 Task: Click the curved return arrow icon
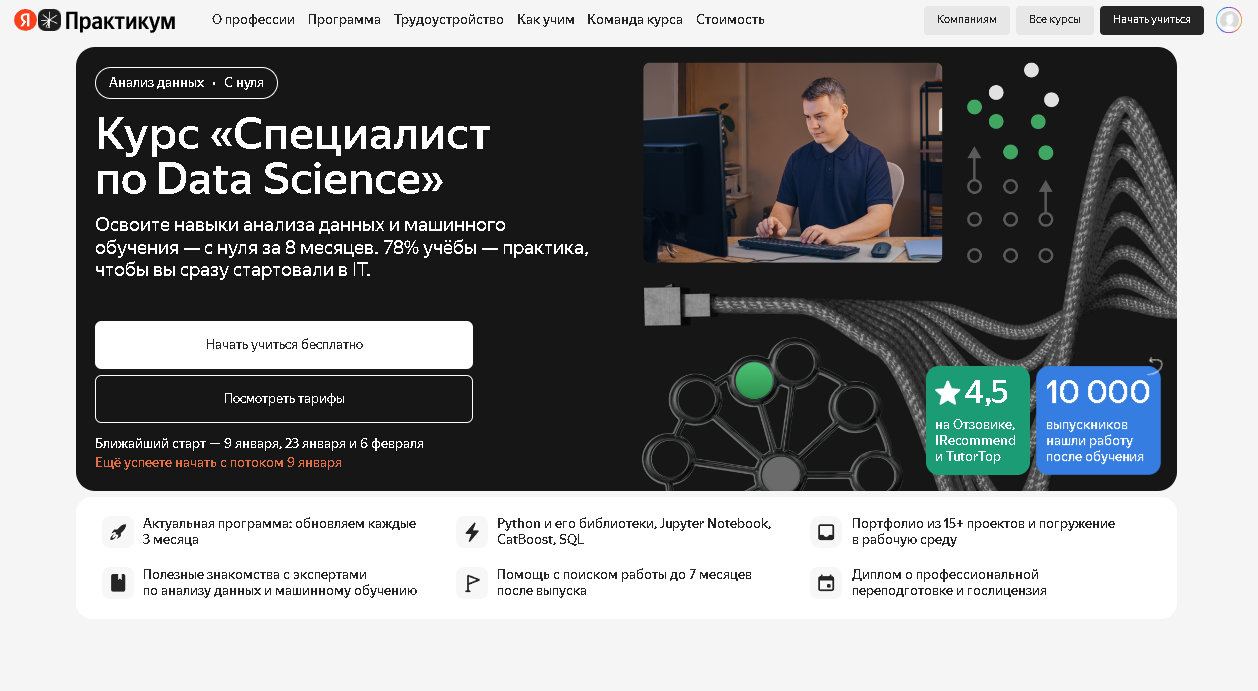click(x=1155, y=365)
